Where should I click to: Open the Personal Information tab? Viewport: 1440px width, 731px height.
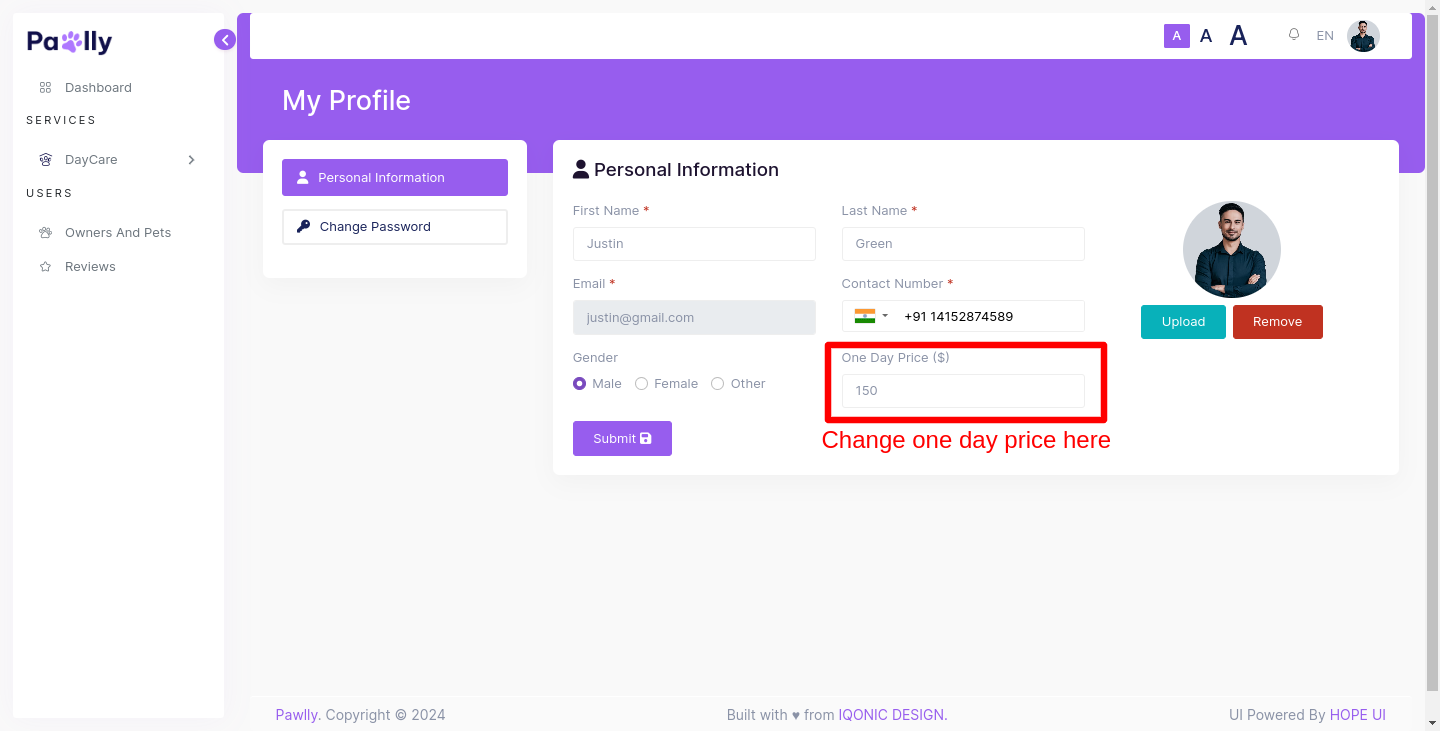coord(395,178)
